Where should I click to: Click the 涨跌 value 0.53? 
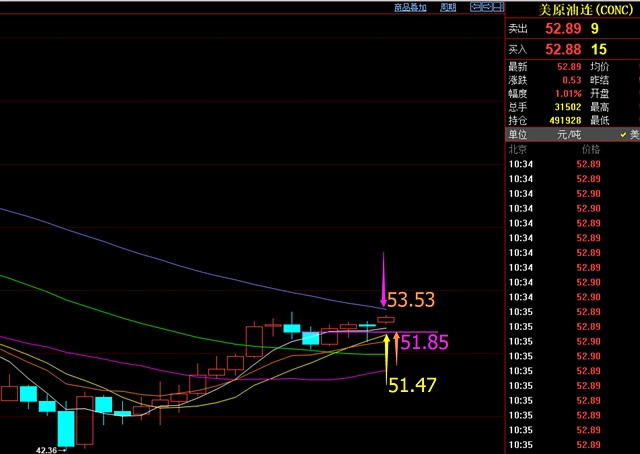tap(571, 80)
